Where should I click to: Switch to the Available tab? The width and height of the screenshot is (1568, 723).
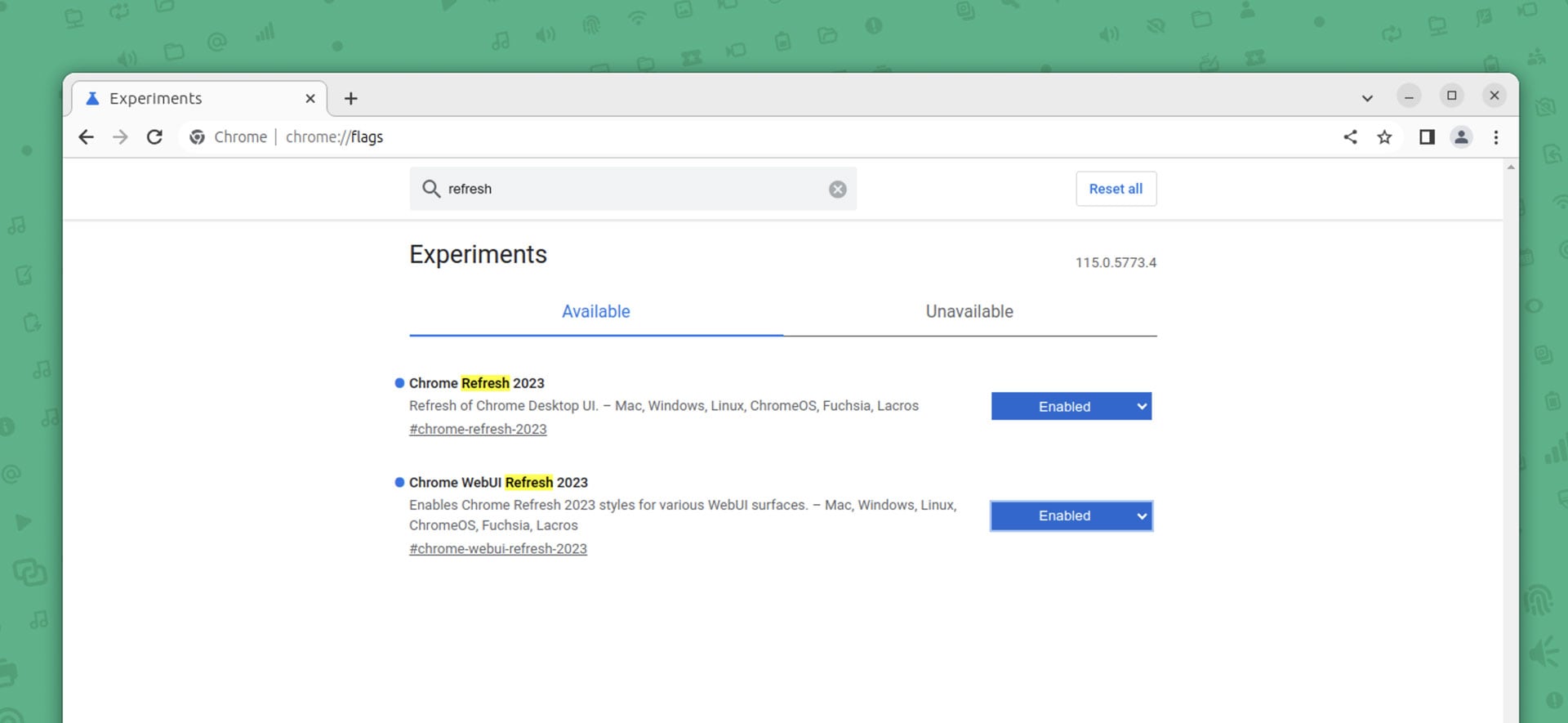tap(596, 311)
